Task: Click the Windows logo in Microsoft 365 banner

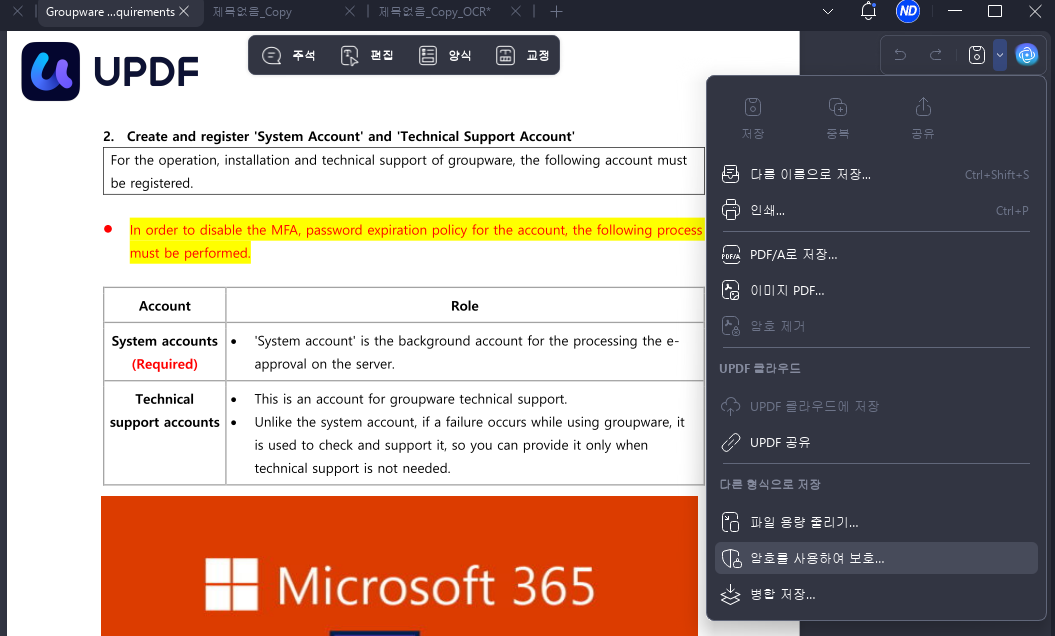Action: tap(231, 584)
